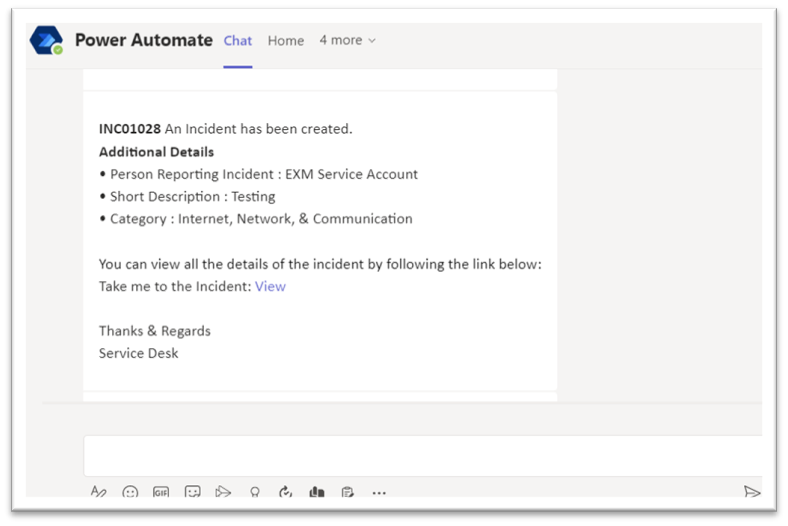Screen dimensions: 788x526
Task: Send the message with the arrow icon
Action: pyautogui.click(x=752, y=491)
